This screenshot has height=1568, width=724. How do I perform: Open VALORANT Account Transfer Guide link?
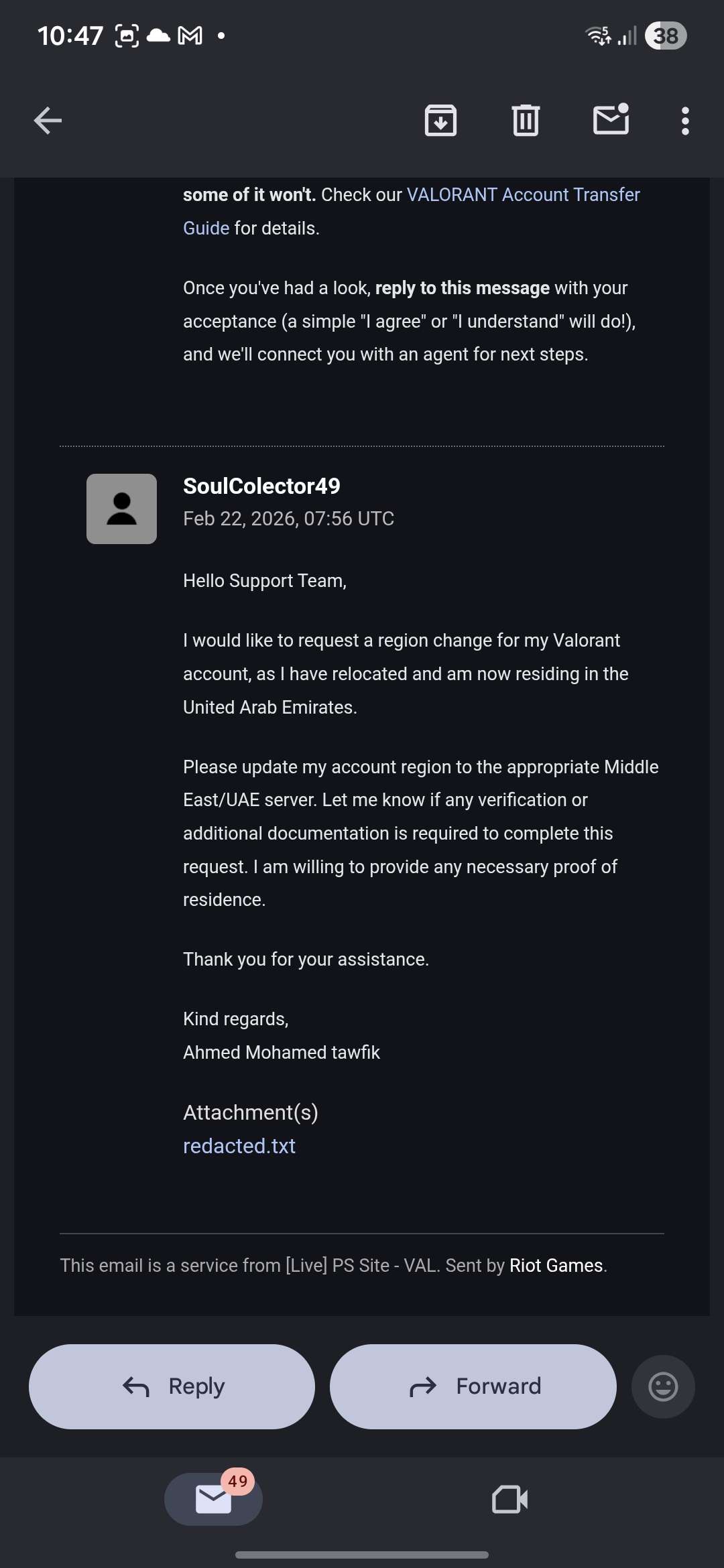[x=523, y=195]
